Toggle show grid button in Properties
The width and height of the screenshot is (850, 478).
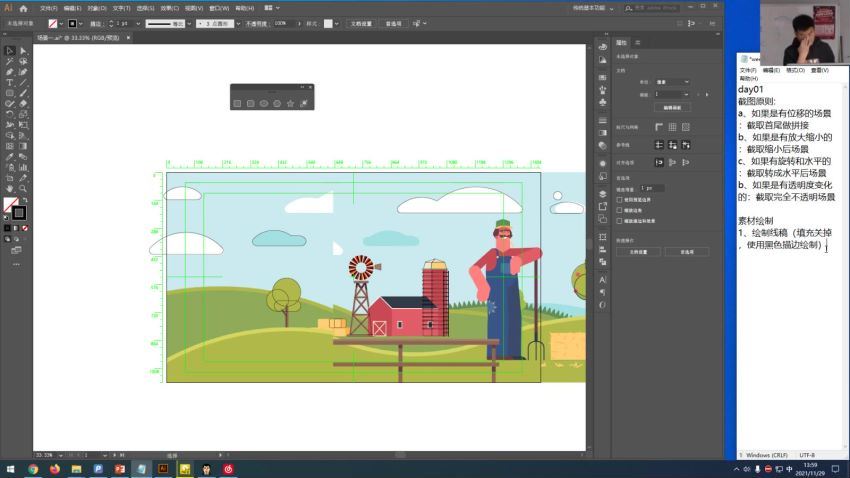672,127
